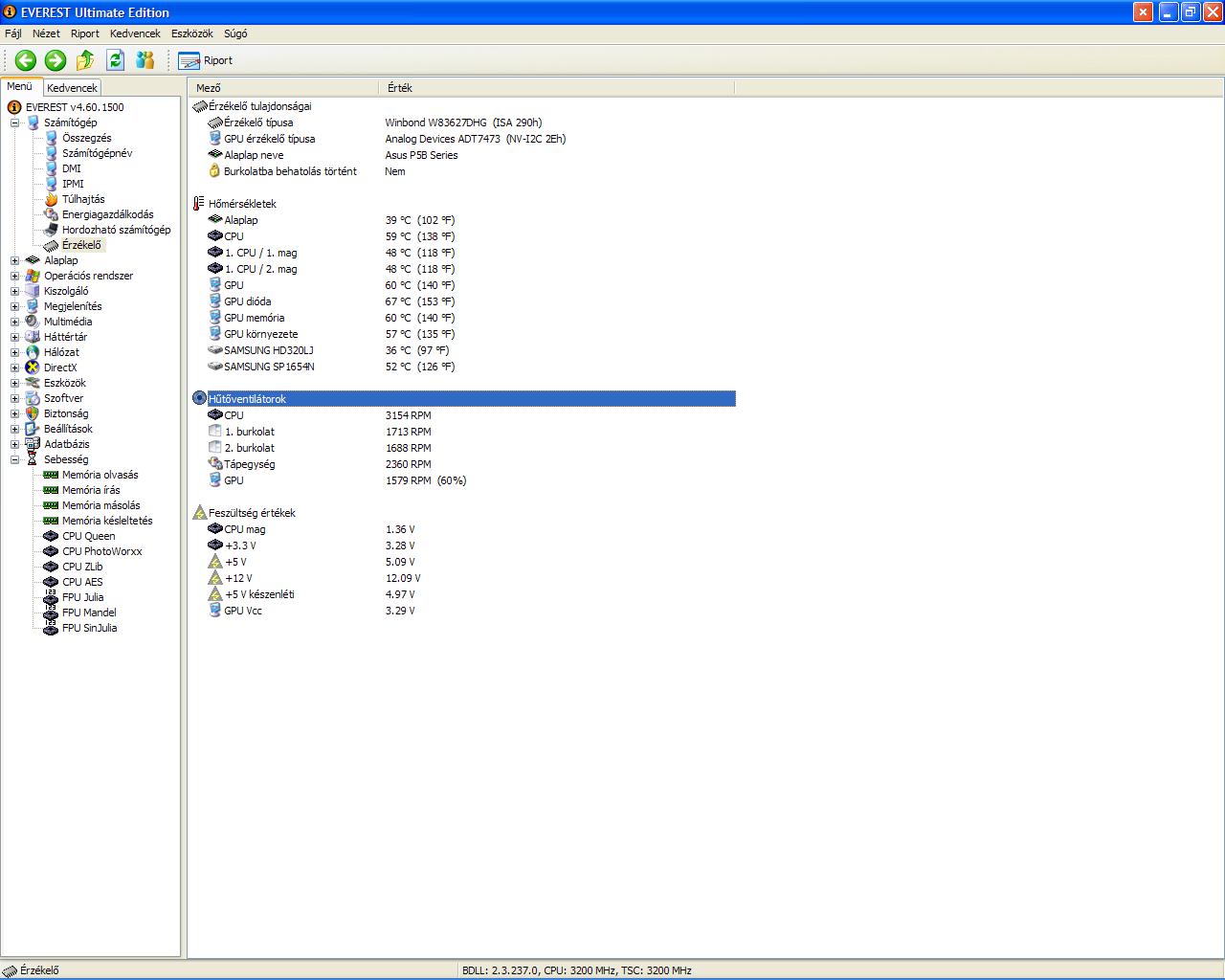This screenshot has height=980, width=1225.
Task: Click the Adatbázis icon in tree
Action: click(x=33, y=444)
